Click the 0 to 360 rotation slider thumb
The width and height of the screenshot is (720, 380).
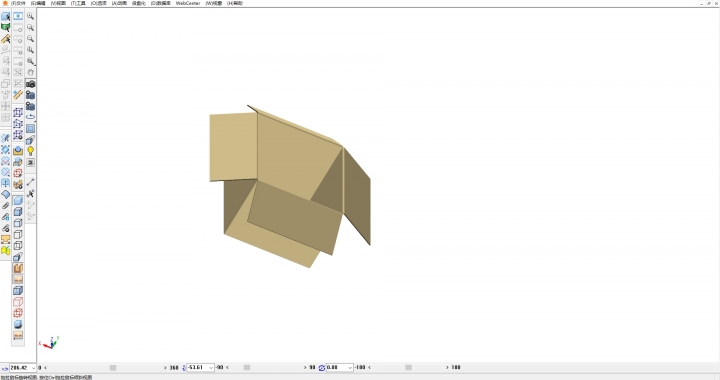[x=113, y=368]
